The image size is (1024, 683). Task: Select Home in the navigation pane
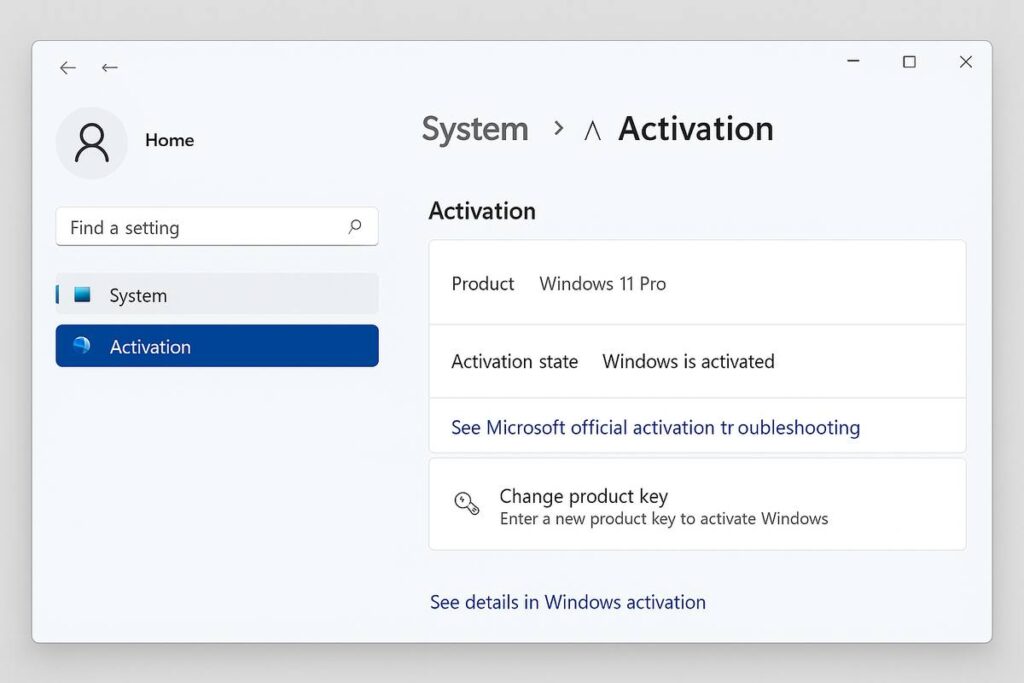coord(169,140)
